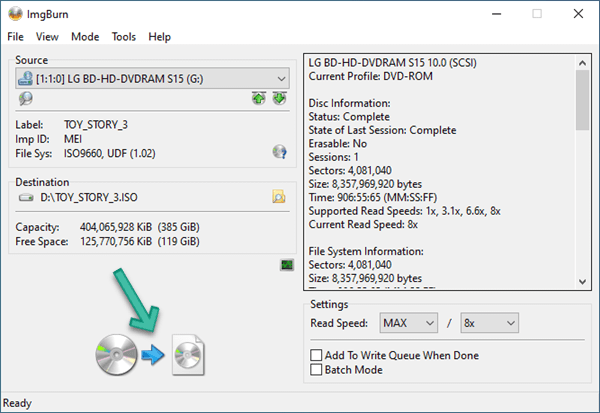The height and width of the screenshot is (413, 600).
Task: Click the Read disc to image button
Action: click(x=150, y=355)
